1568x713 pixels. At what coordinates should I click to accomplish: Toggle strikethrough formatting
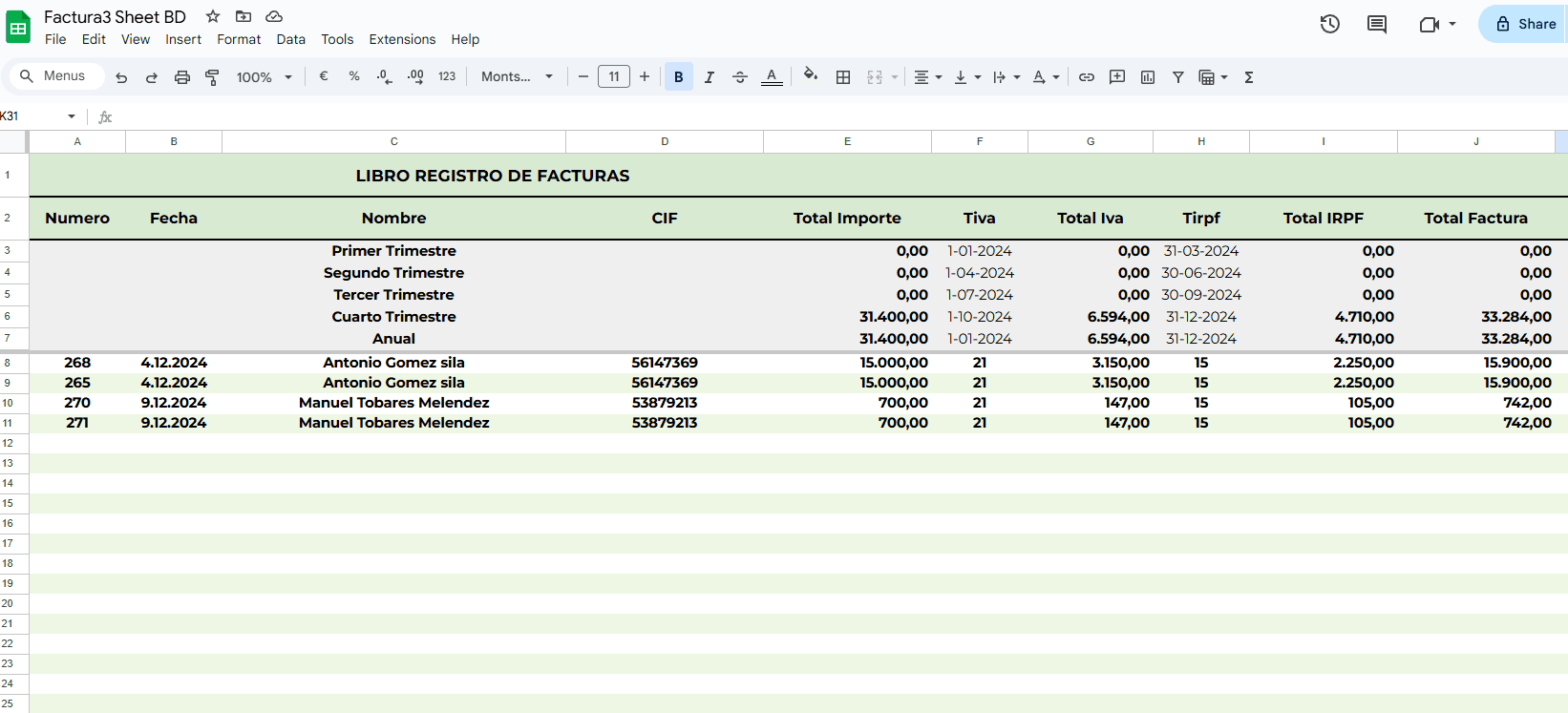[x=740, y=77]
